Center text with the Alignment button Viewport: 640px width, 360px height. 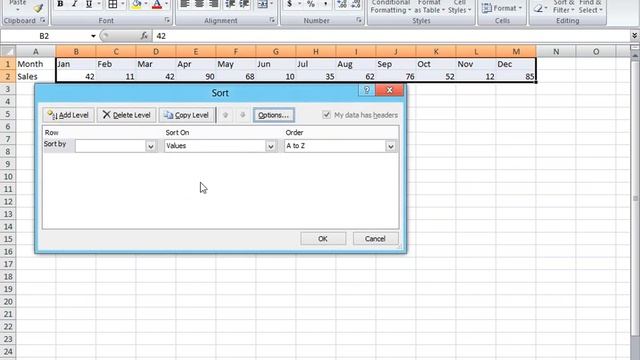point(199,4)
